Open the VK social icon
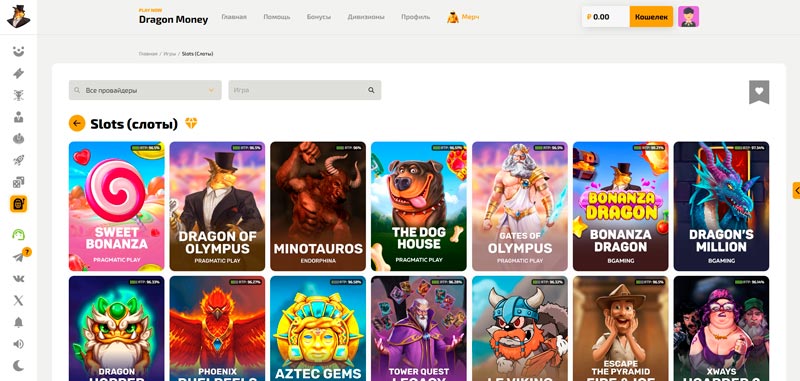Image resolution: width=800 pixels, height=381 pixels. click(x=18, y=279)
